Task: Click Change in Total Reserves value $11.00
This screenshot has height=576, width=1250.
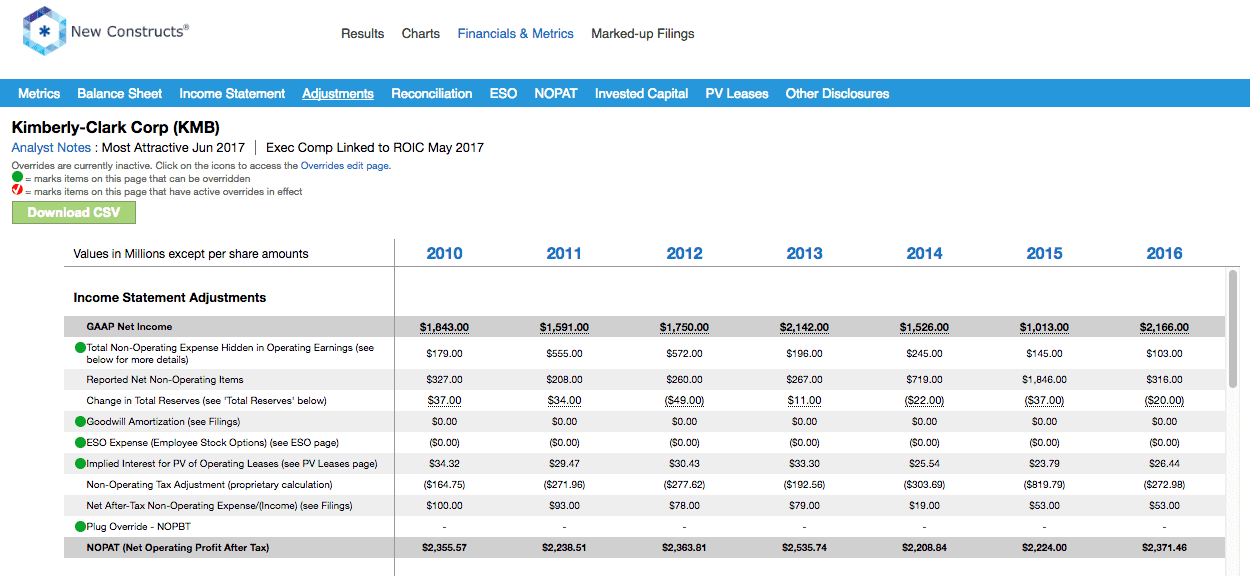Action: coord(804,401)
